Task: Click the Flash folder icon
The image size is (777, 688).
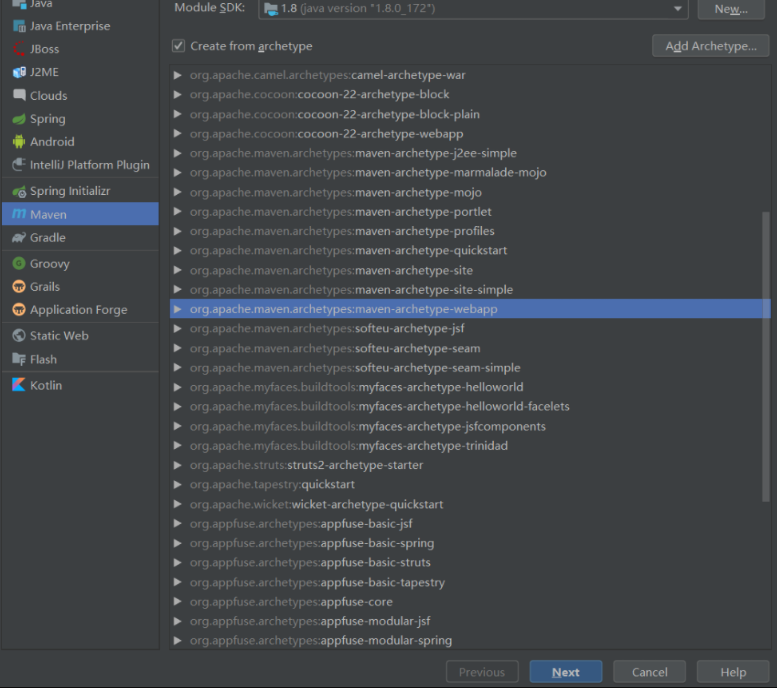Action: (x=19, y=359)
